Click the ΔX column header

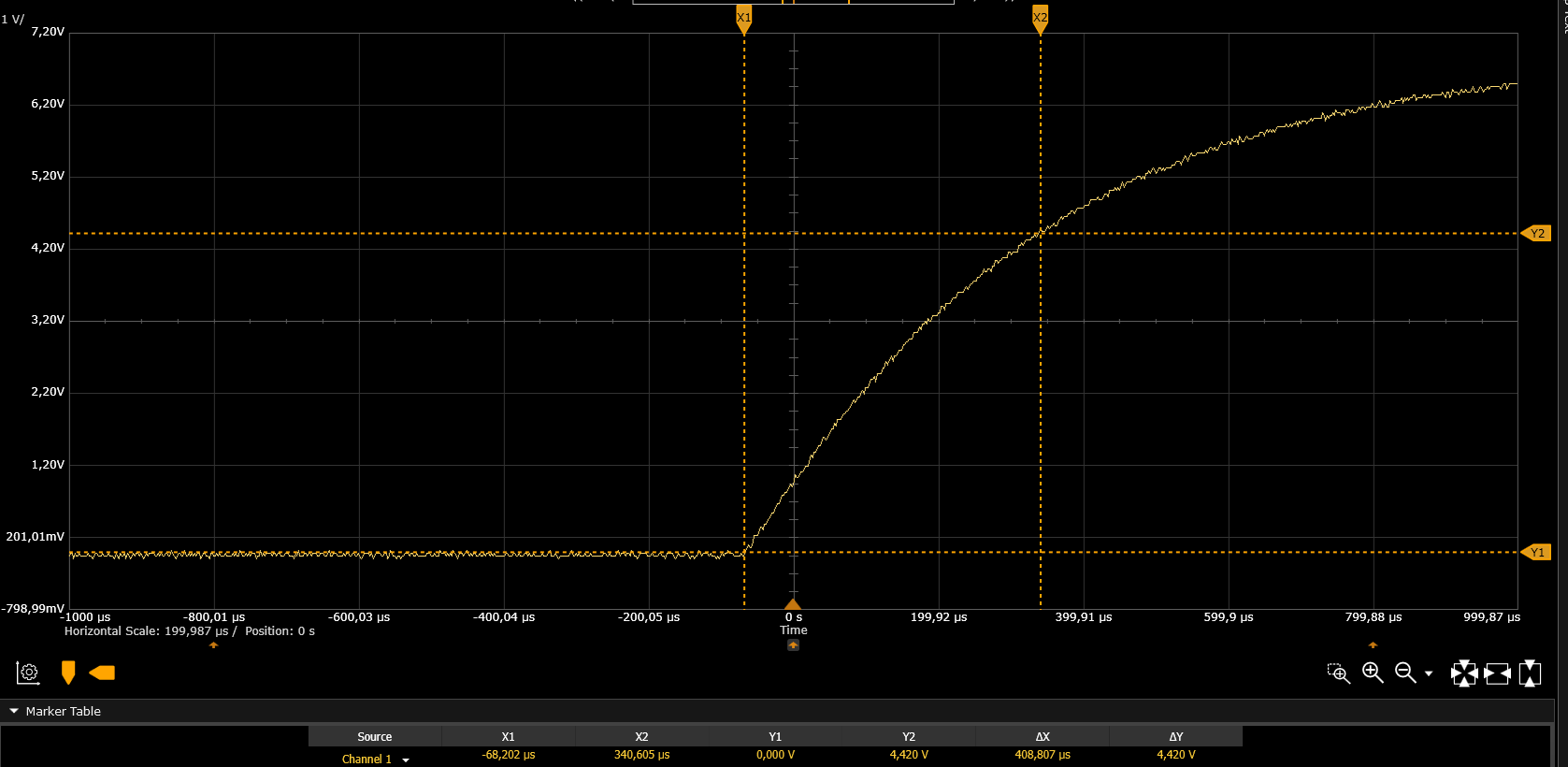tap(1043, 737)
